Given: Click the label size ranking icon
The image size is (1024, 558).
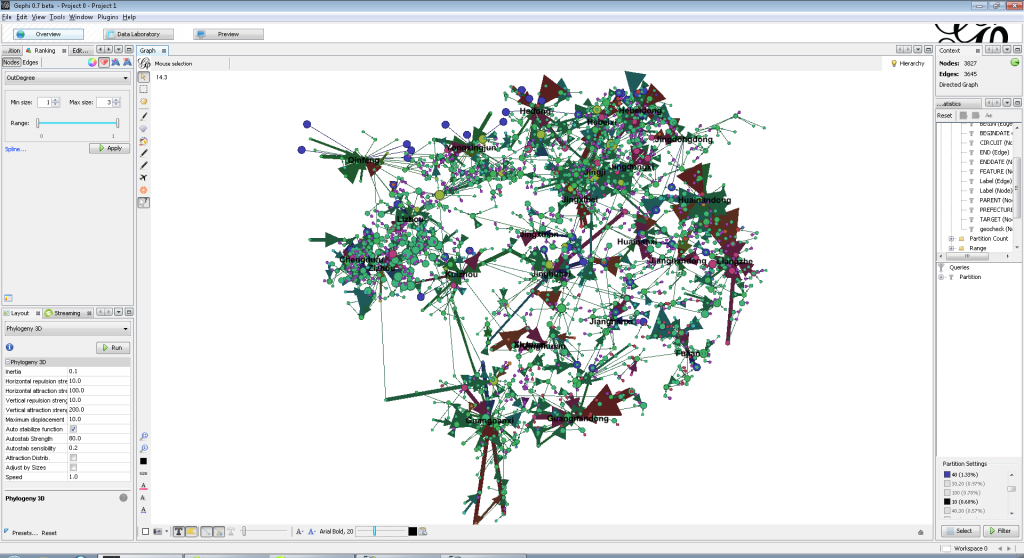Looking at the screenshot, I should pyautogui.click(x=127, y=62).
